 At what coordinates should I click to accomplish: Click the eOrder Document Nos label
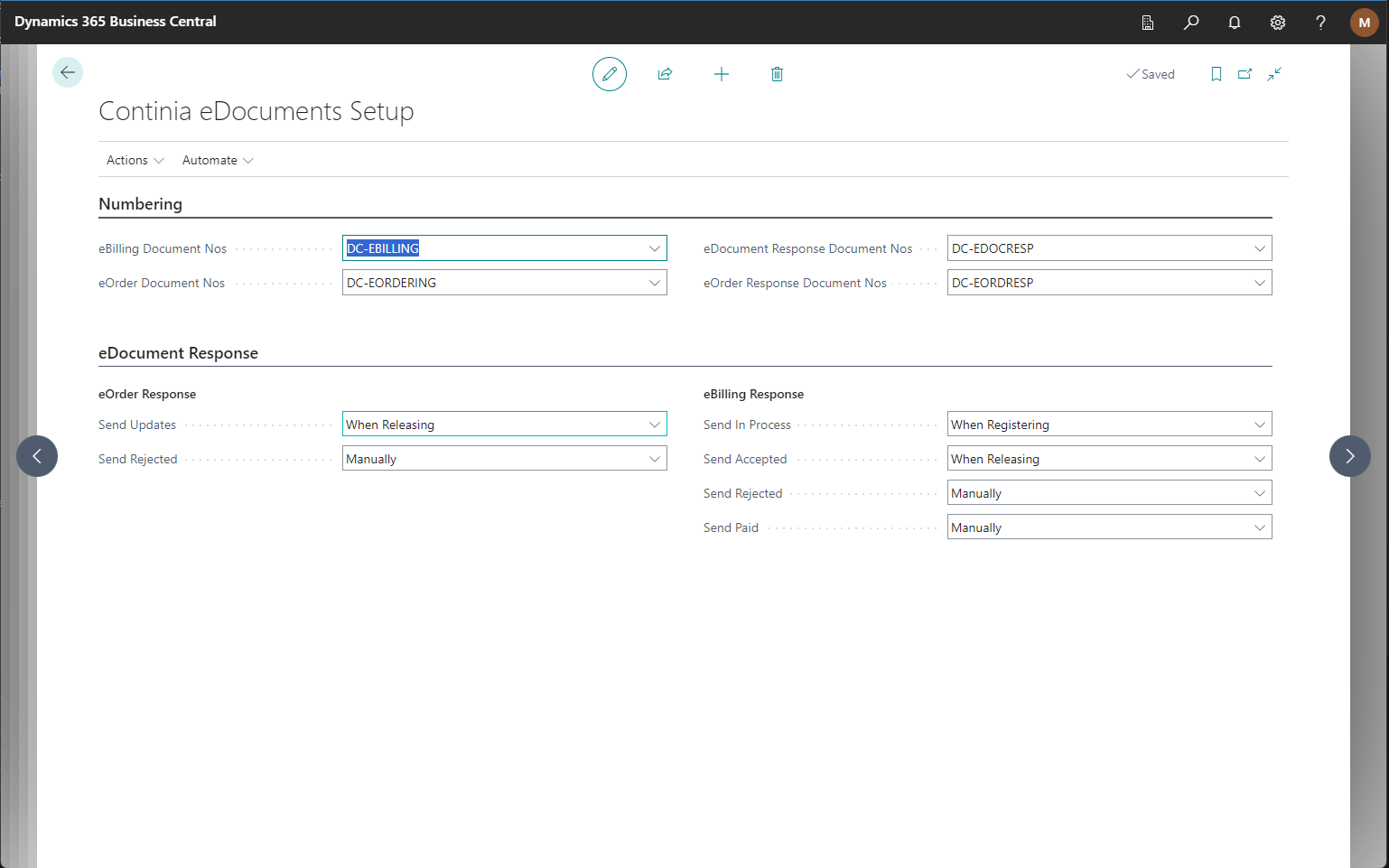162,283
